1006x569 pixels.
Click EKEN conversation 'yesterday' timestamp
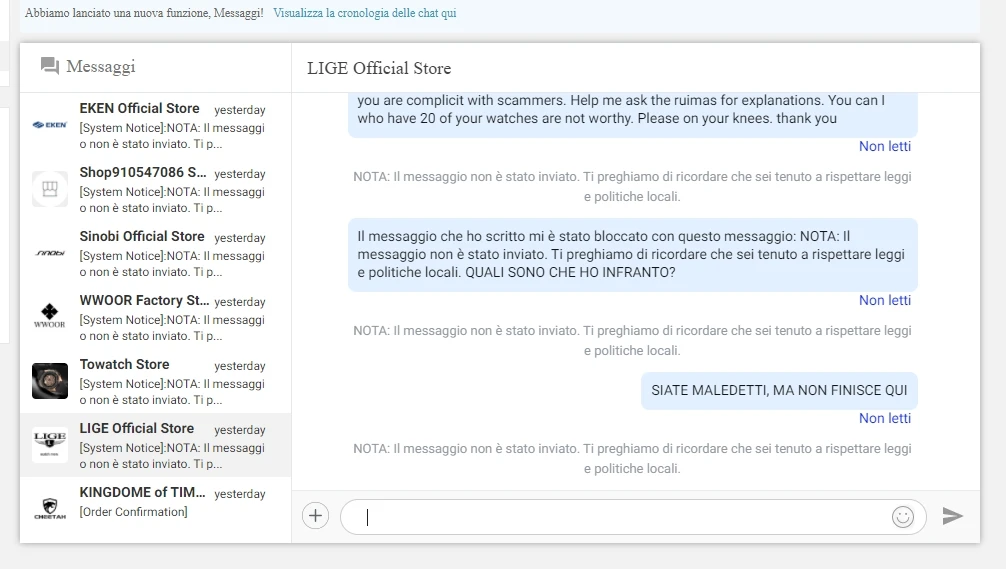[239, 110]
